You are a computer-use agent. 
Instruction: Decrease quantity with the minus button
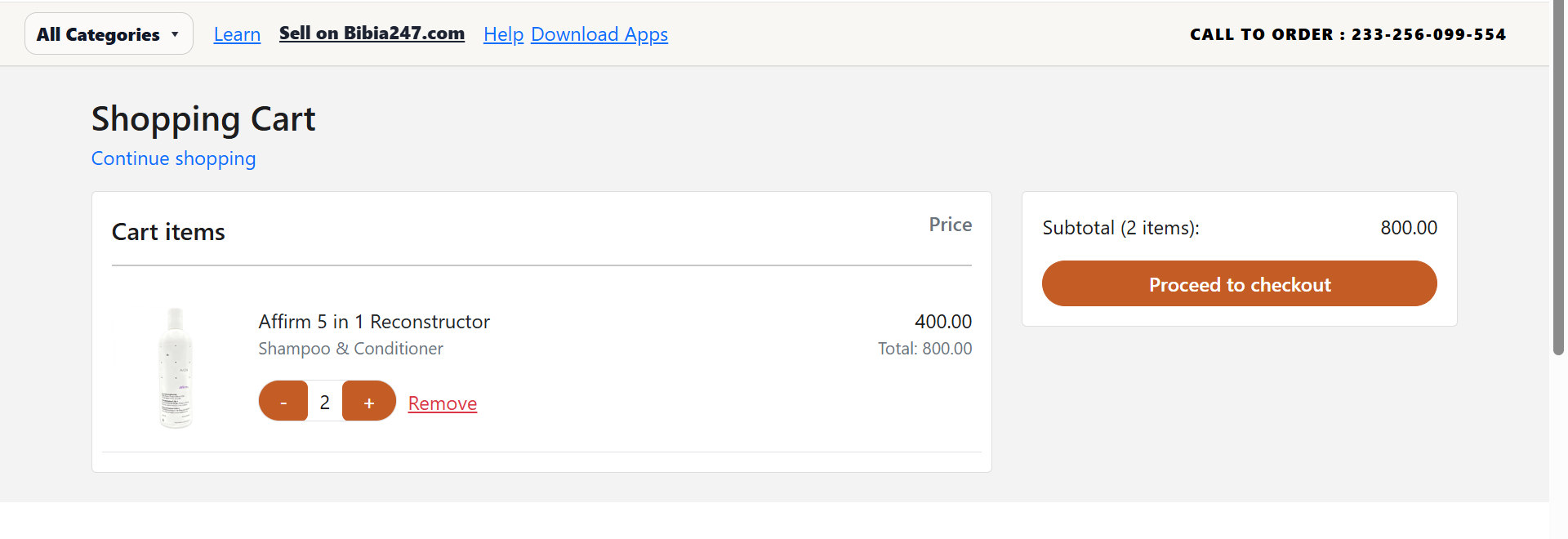pyautogui.click(x=283, y=401)
